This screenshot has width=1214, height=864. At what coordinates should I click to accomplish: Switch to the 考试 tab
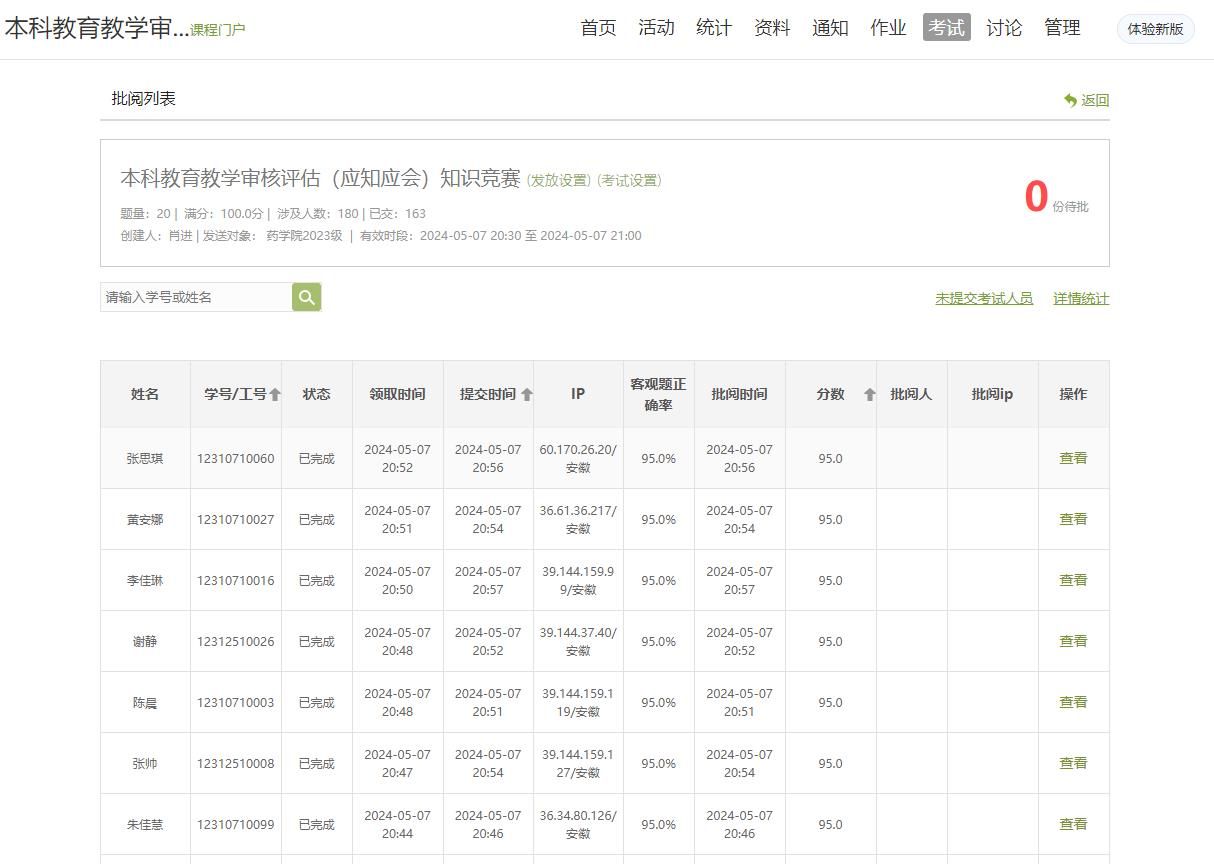pos(946,28)
